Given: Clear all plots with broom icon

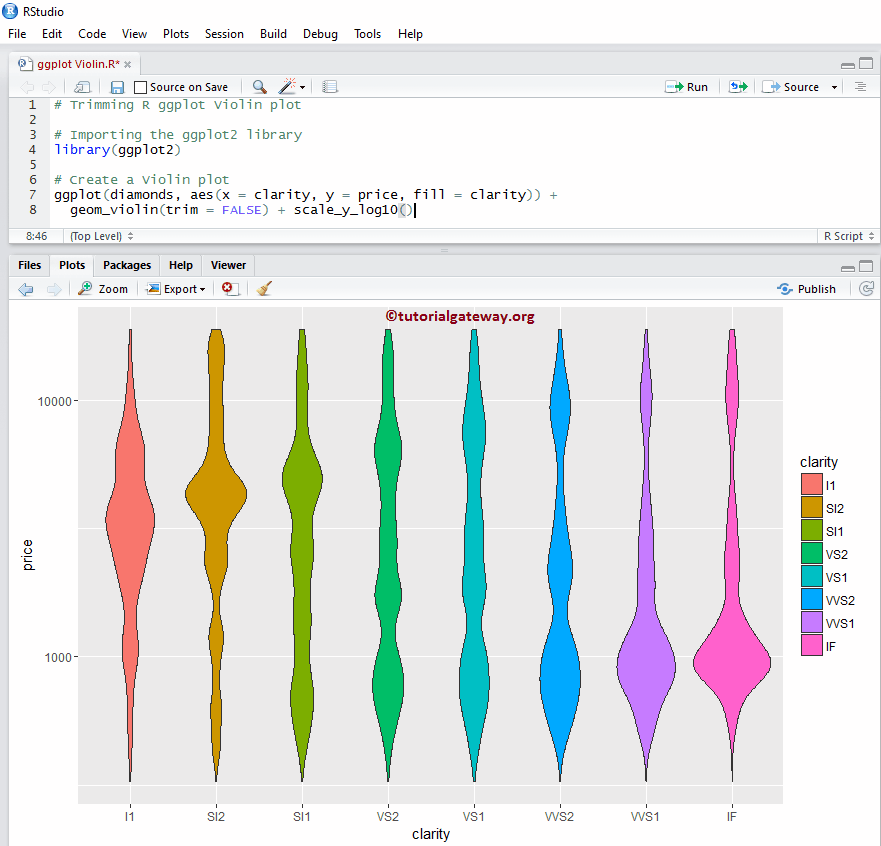Looking at the screenshot, I should pyautogui.click(x=264, y=288).
